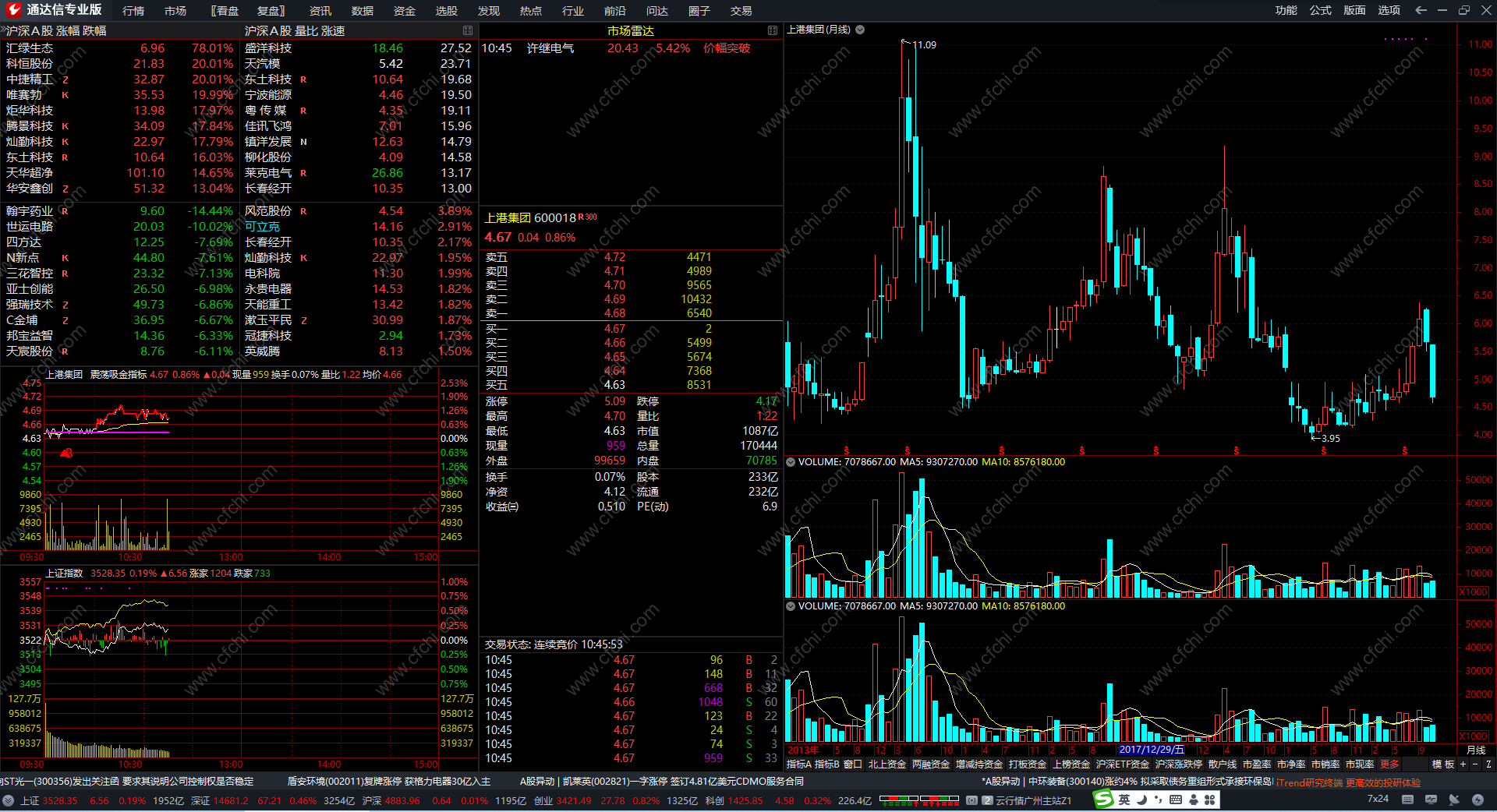1497x812 pixels.
Task: Open the Sogou toolbox grid icon
Action: pyautogui.click(x=1210, y=800)
